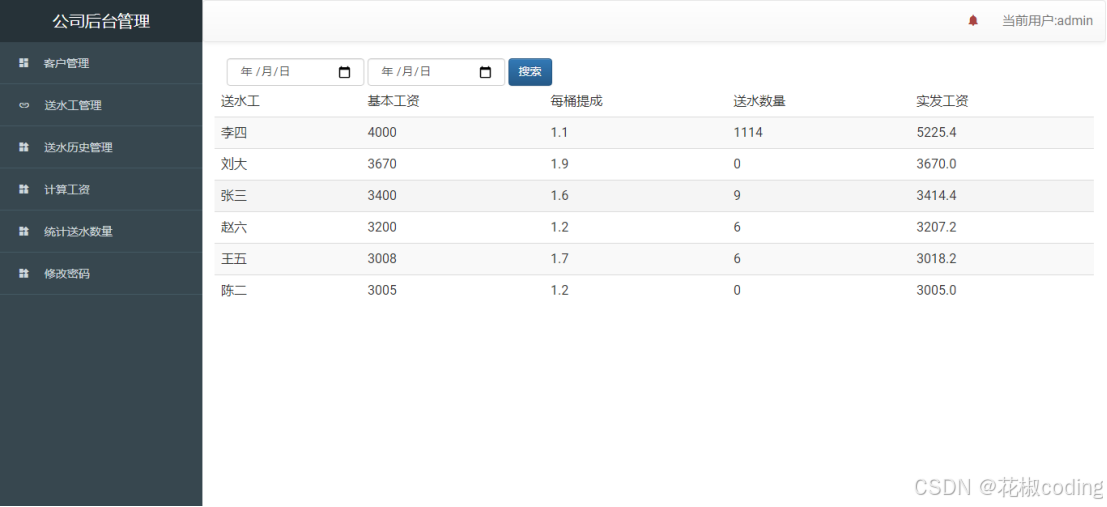Click base salary 3400 cell
Image resolution: width=1107 pixels, height=507 pixels.
tap(382, 196)
